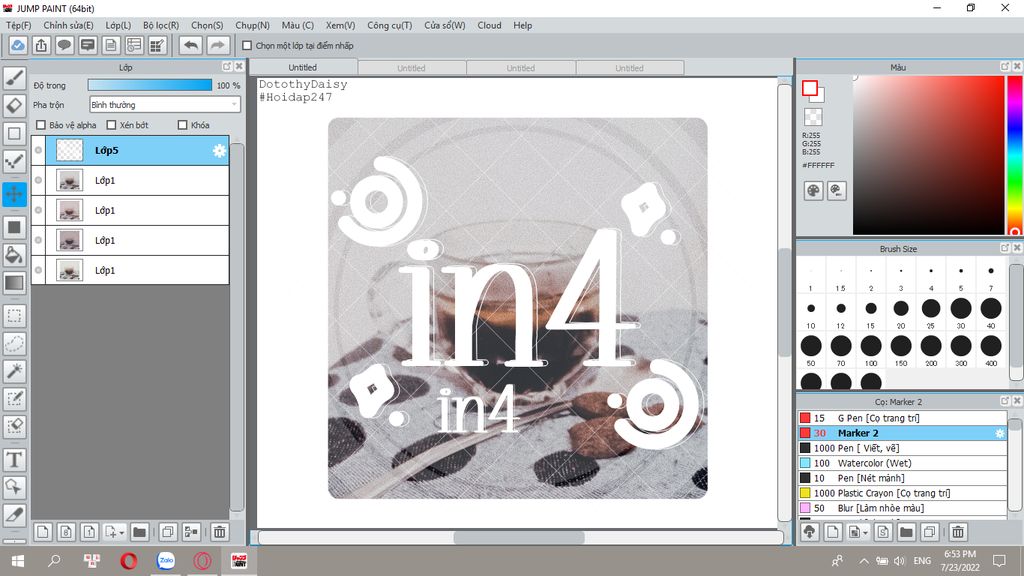Enable 'Chọn một lớp tại điểm nhấp' checkbox
Viewport: 1024px width, 576px height.
[x=247, y=46]
